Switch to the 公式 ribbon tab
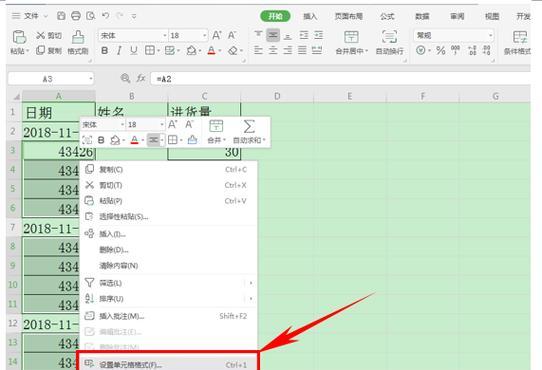 [387, 16]
